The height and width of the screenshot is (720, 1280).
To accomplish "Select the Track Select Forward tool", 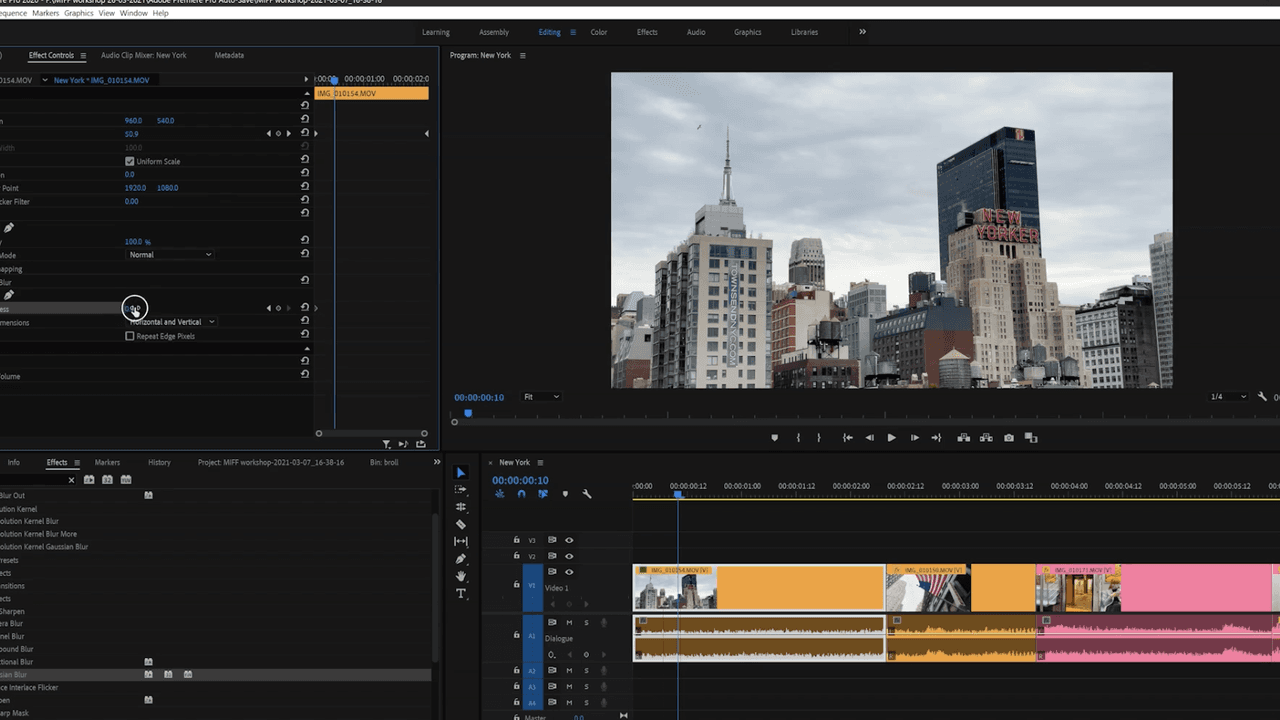I will (x=460, y=489).
